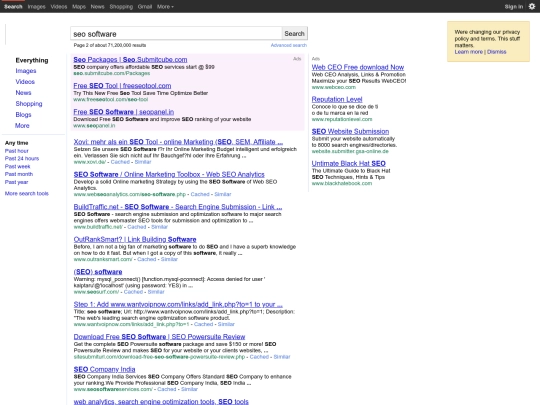The height and width of the screenshot is (405, 540).
Task: Open 'Free SEO Software | seopanel.in' ad
Action: (124, 112)
